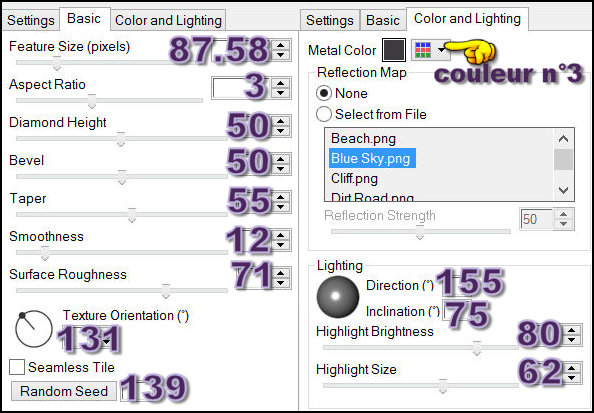
Task: Decrease Aspect Ratio with down arrow
Action: [x=280, y=92]
